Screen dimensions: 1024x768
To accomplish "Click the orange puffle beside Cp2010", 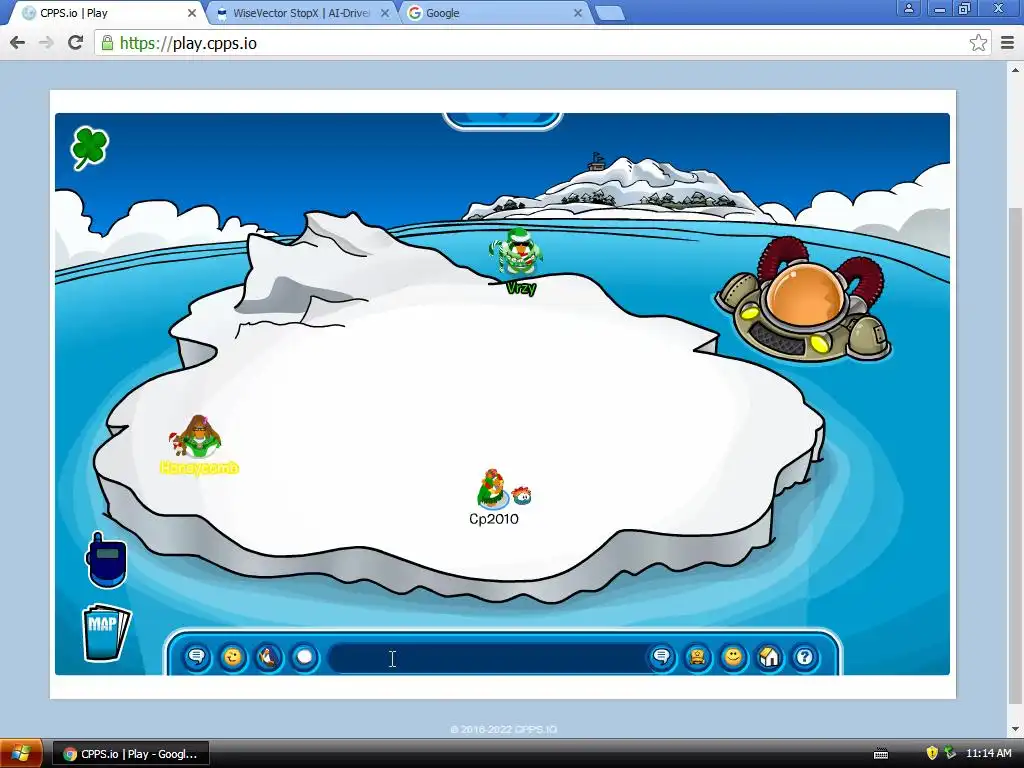I will click(x=522, y=496).
